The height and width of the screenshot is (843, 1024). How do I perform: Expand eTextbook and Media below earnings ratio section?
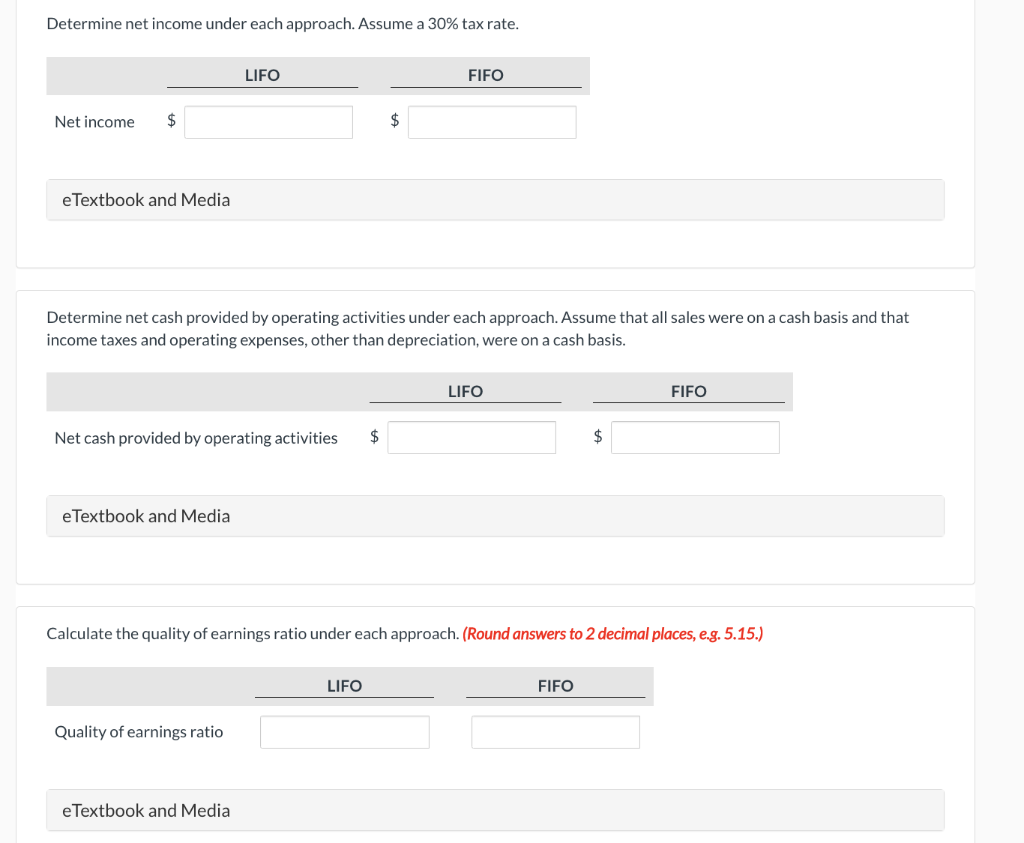tap(146, 810)
